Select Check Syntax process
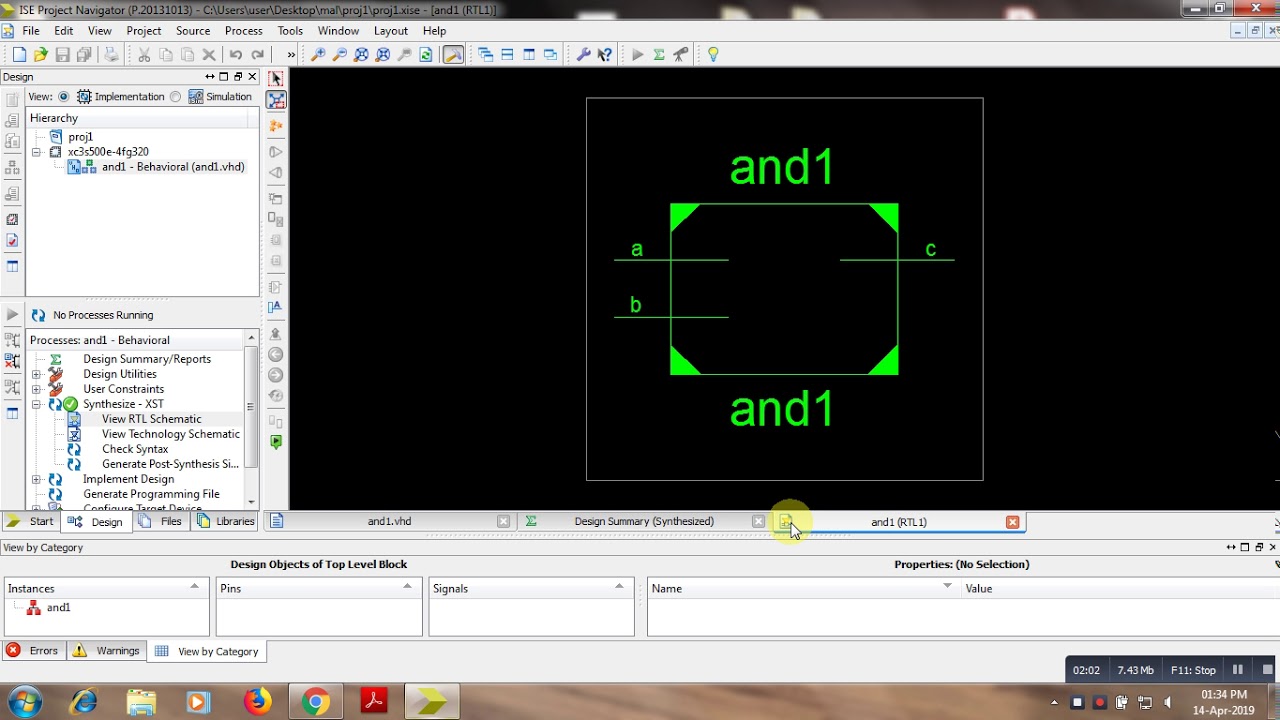Viewport: 1280px width, 720px height. (135, 449)
